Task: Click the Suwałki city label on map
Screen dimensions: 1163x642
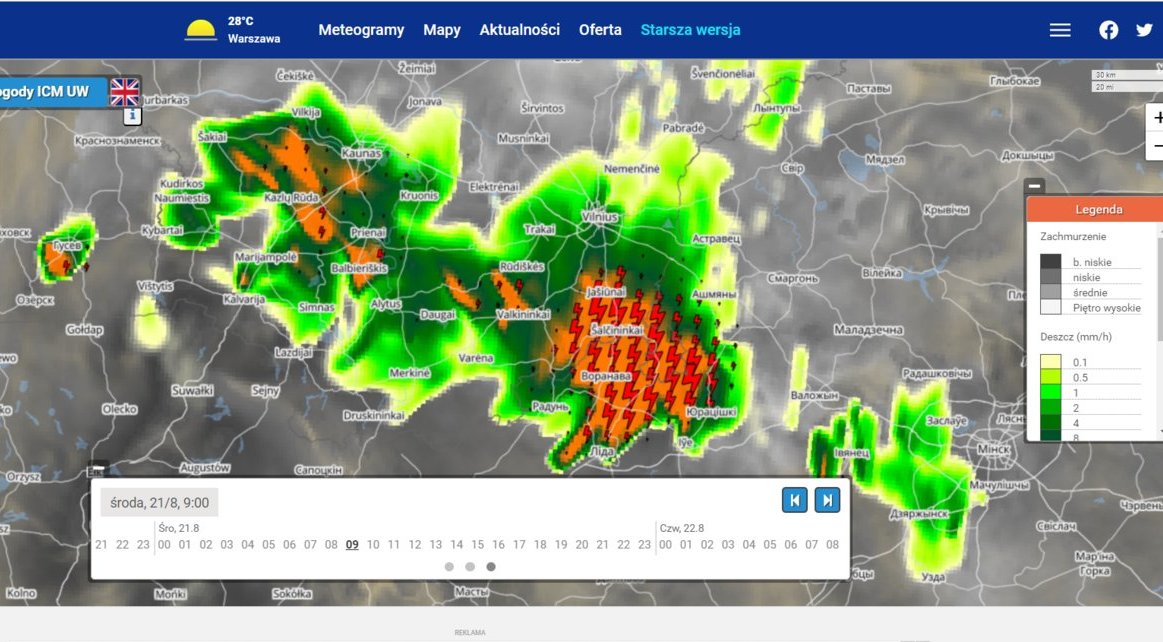Action: tap(192, 390)
